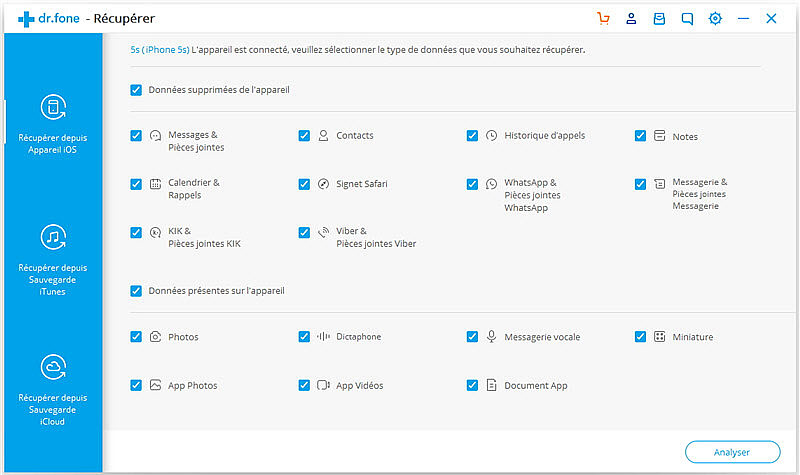
Task: Click the dr.fone logo icon
Action: [26, 19]
